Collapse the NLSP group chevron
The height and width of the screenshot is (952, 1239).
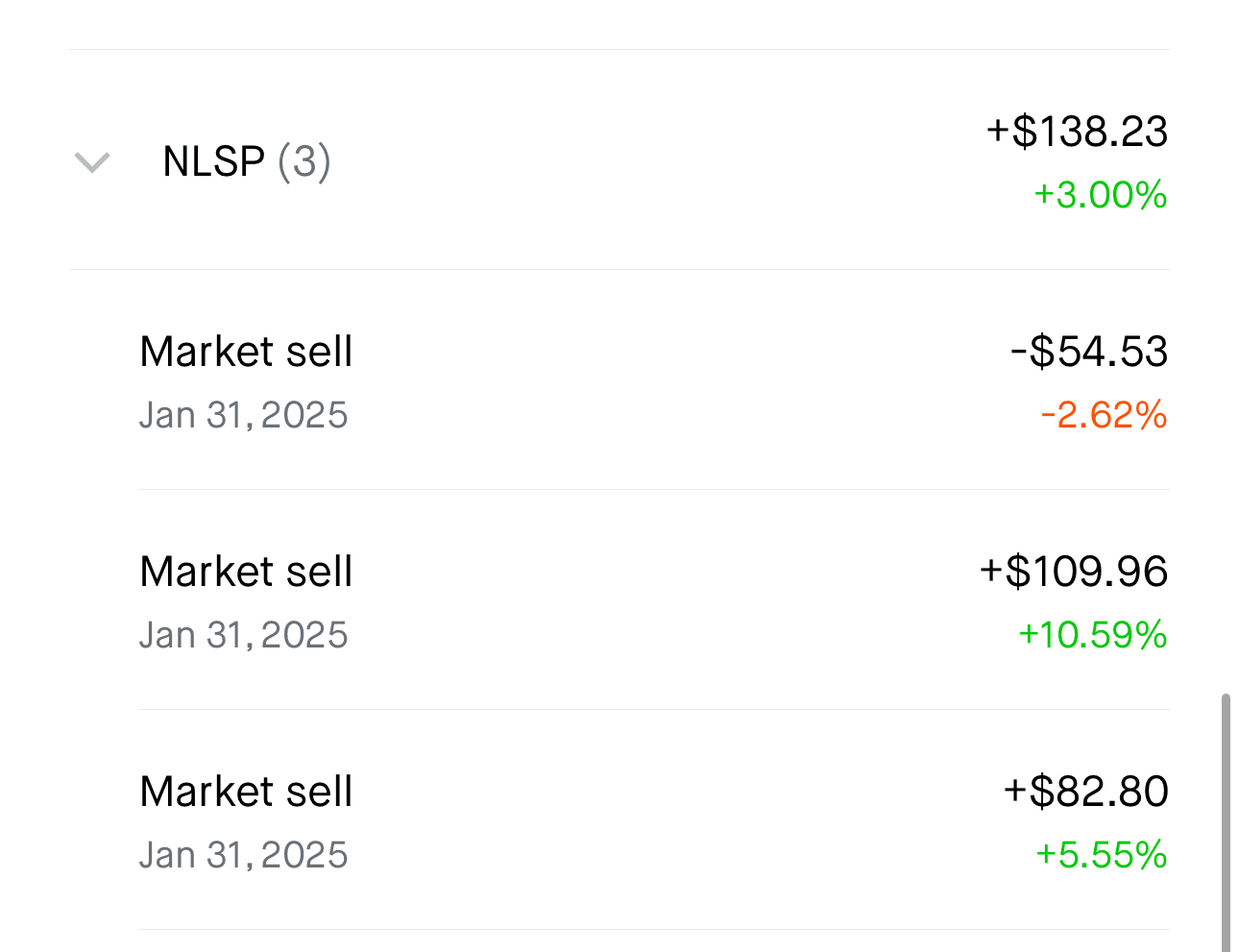click(x=92, y=162)
